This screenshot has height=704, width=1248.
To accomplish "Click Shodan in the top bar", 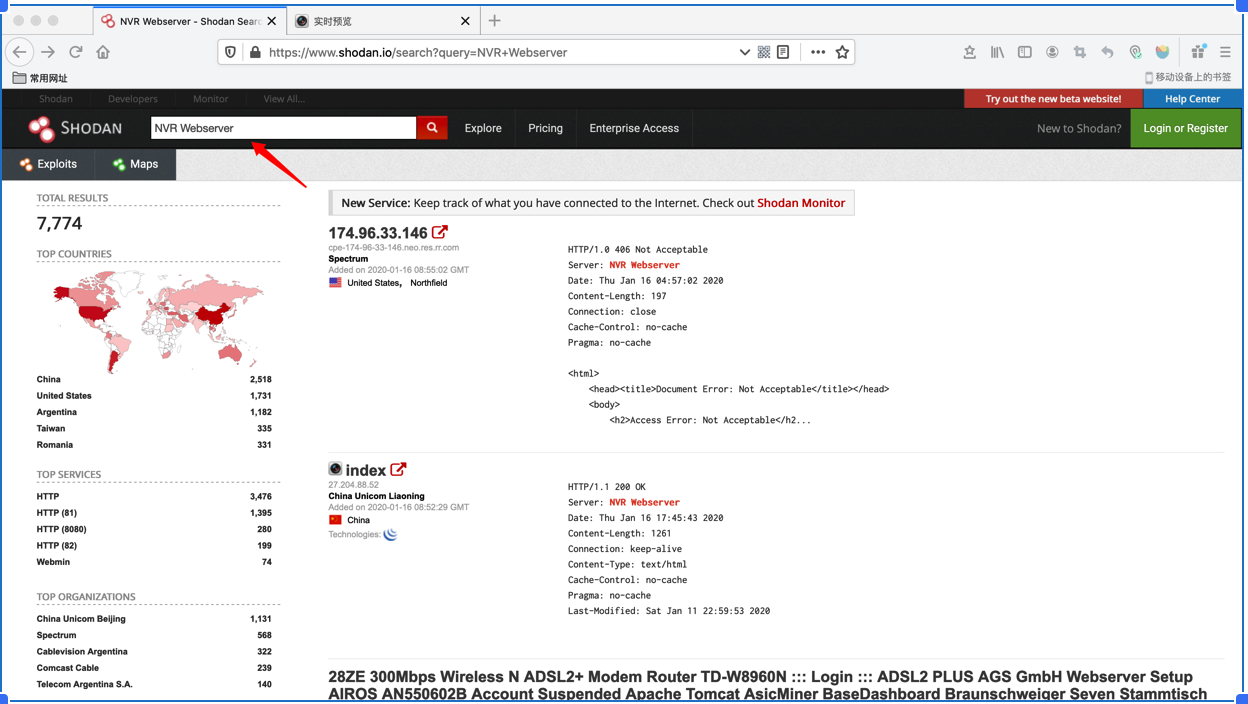I will [x=56, y=99].
